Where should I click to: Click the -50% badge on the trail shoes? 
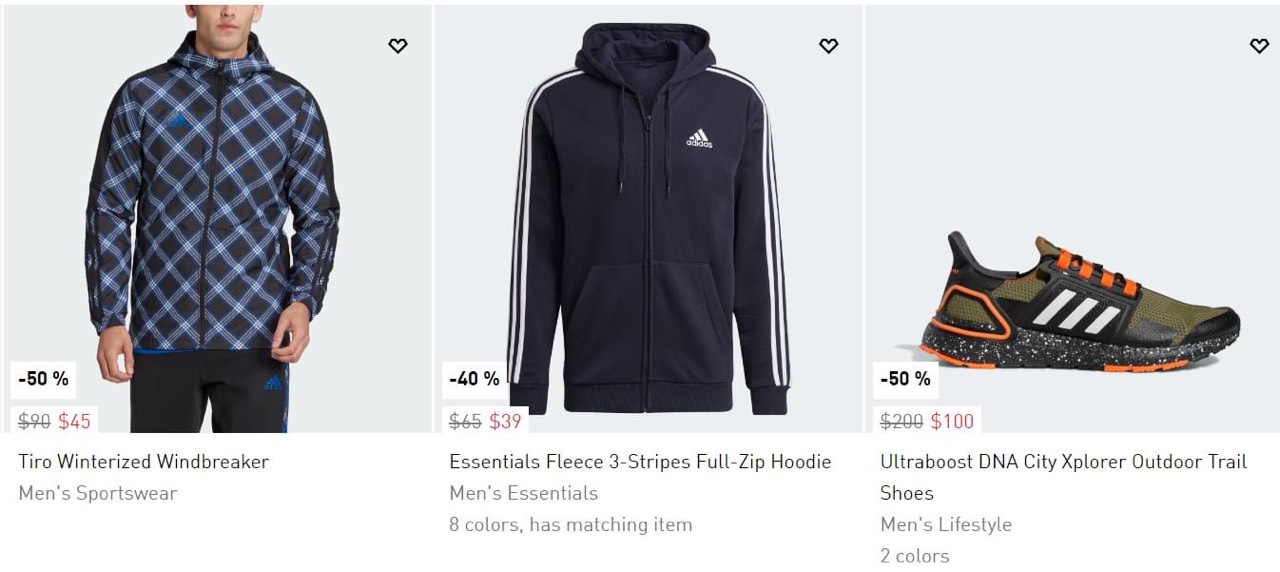coord(905,379)
